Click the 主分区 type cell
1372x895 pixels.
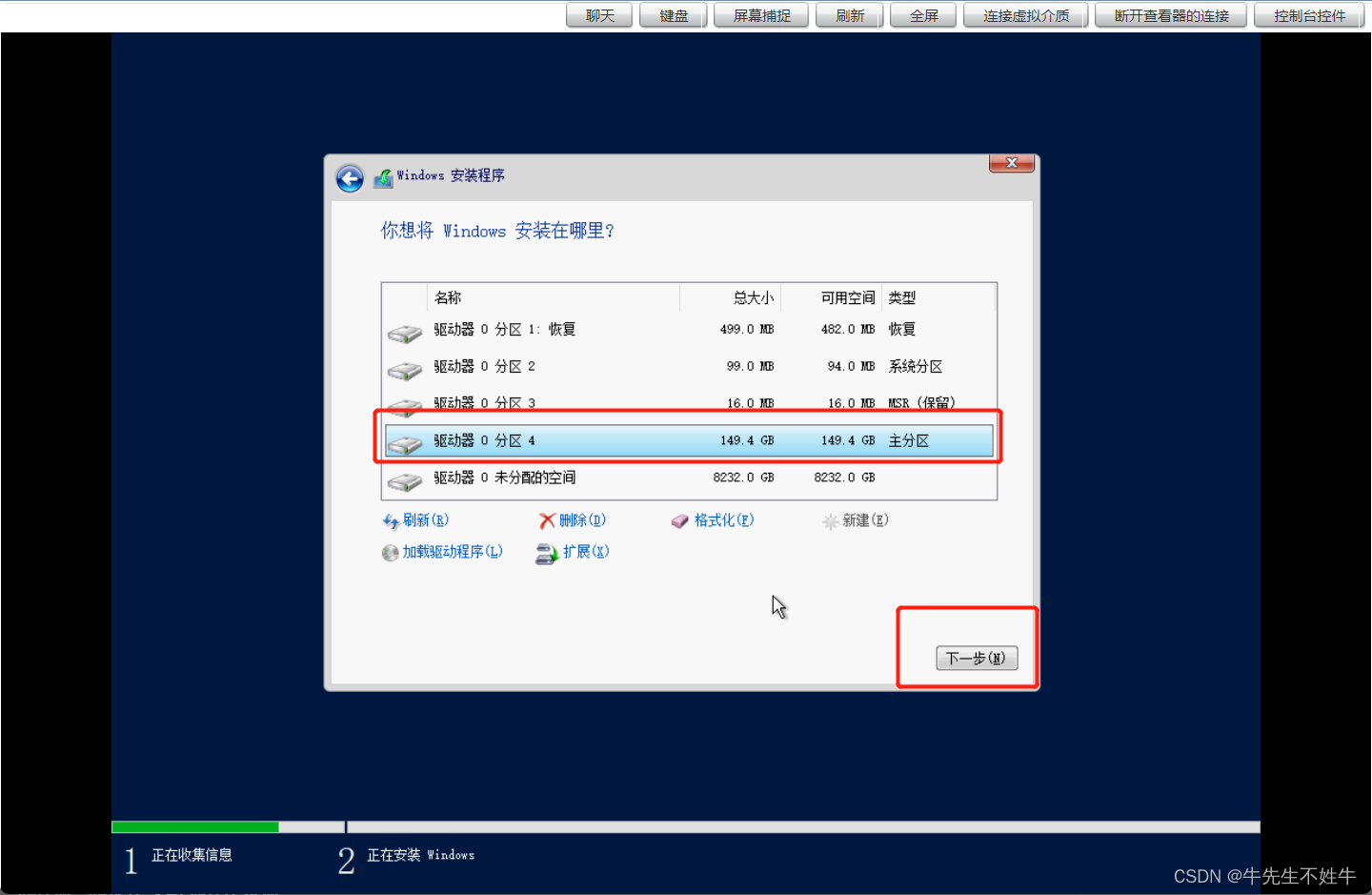909,441
